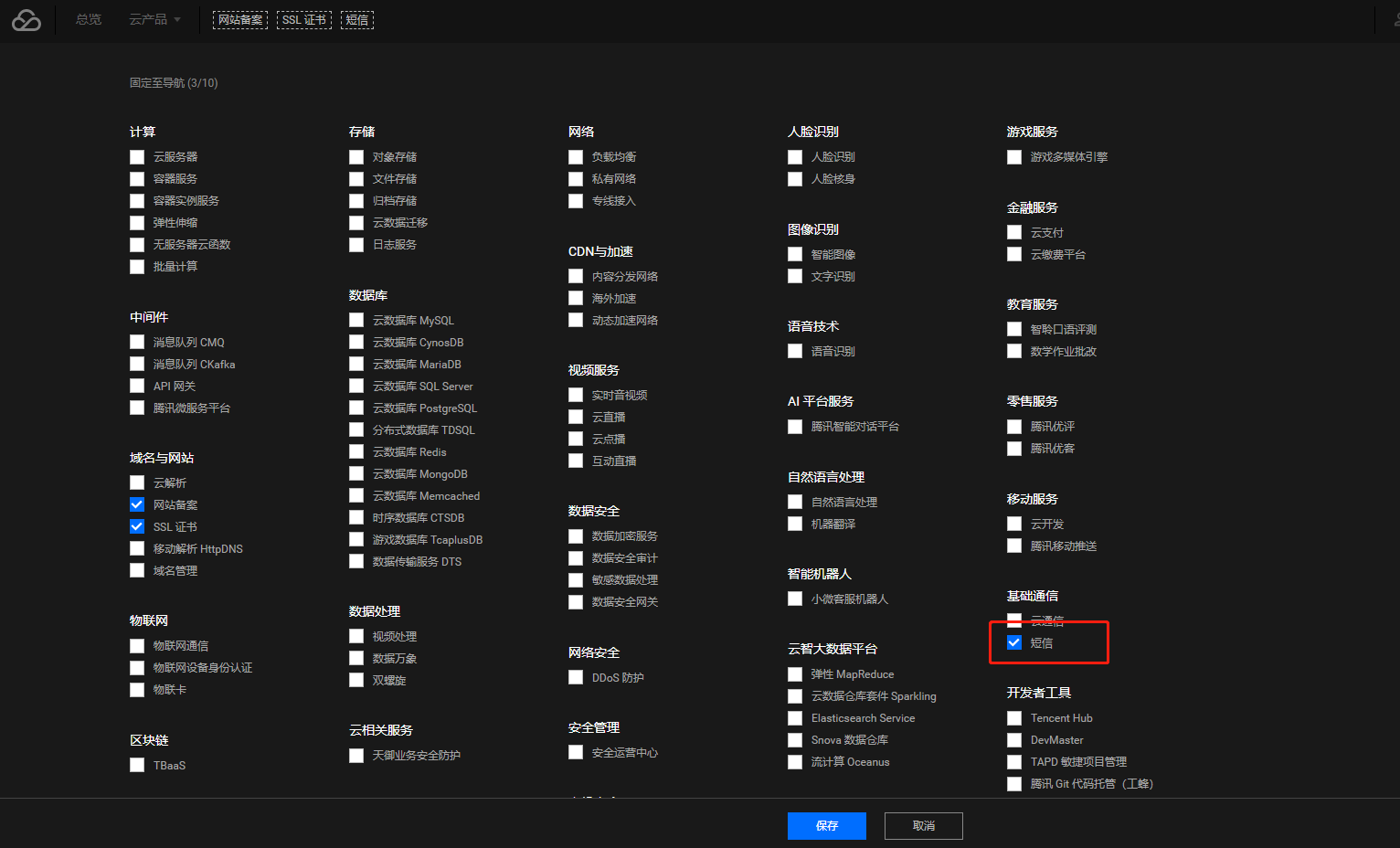
Task: Select the 数据加密服务 checkbox
Action: (576, 536)
